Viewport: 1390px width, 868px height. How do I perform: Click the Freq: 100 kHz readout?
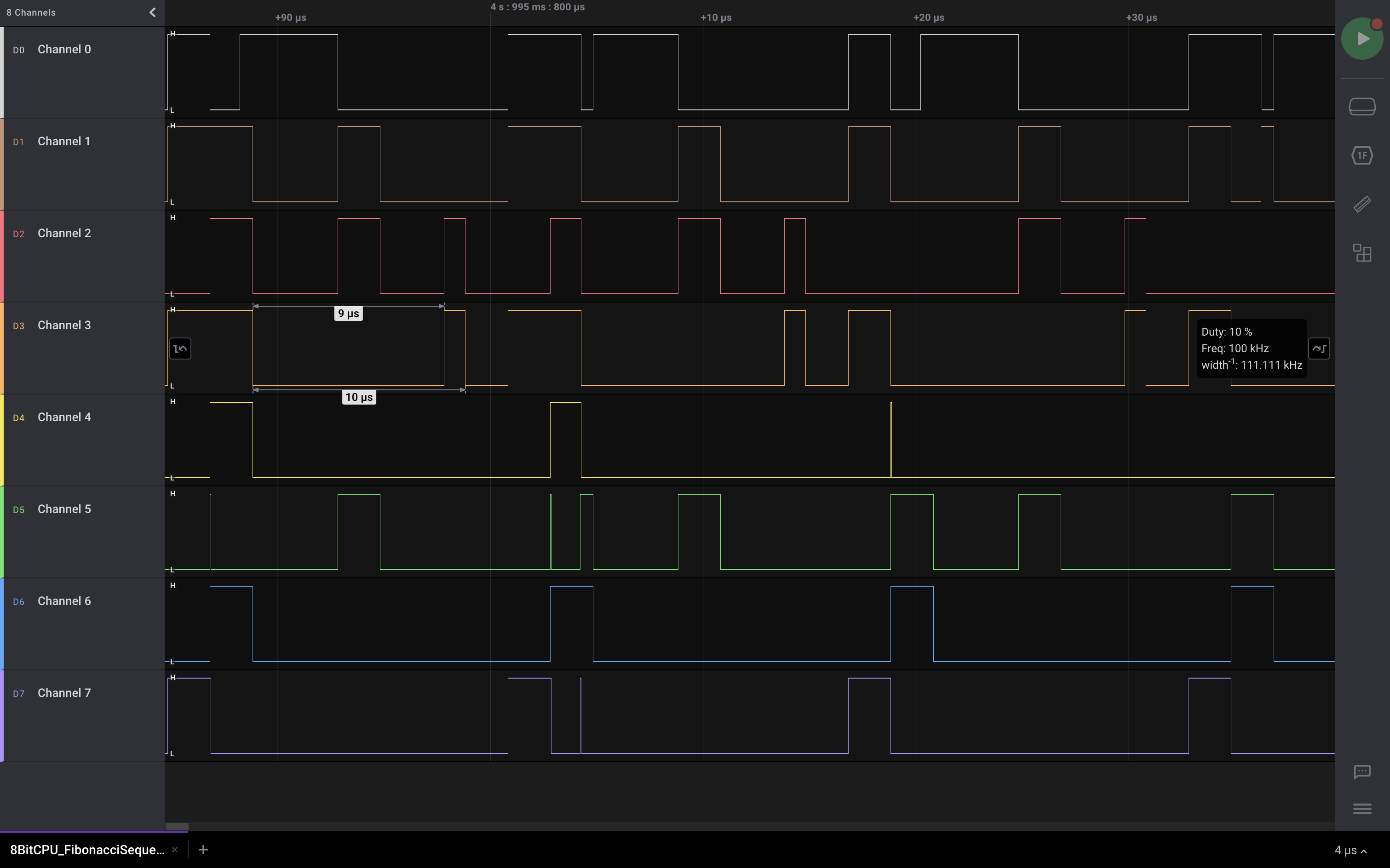click(x=1235, y=348)
